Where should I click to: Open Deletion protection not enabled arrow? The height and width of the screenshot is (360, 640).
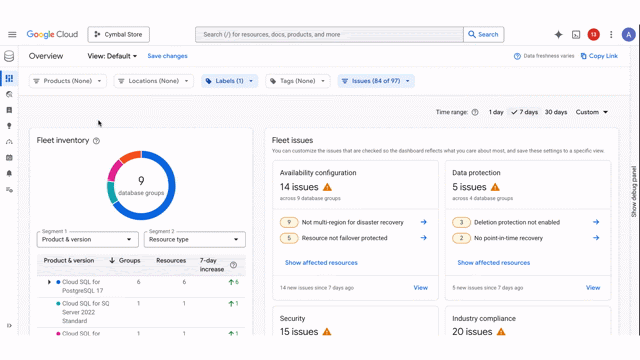click(x=596, y=222)
